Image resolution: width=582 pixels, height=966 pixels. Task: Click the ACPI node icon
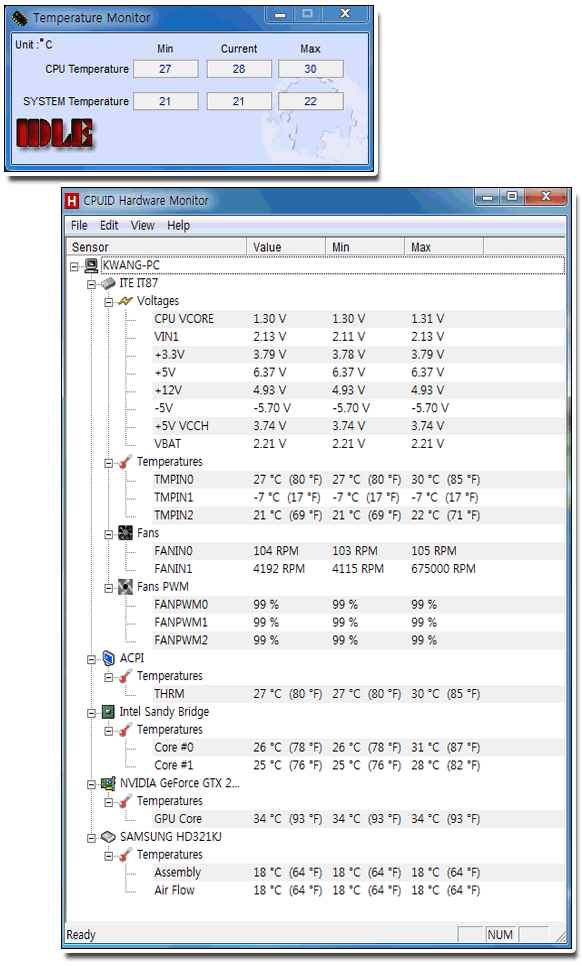coord(108,659)
